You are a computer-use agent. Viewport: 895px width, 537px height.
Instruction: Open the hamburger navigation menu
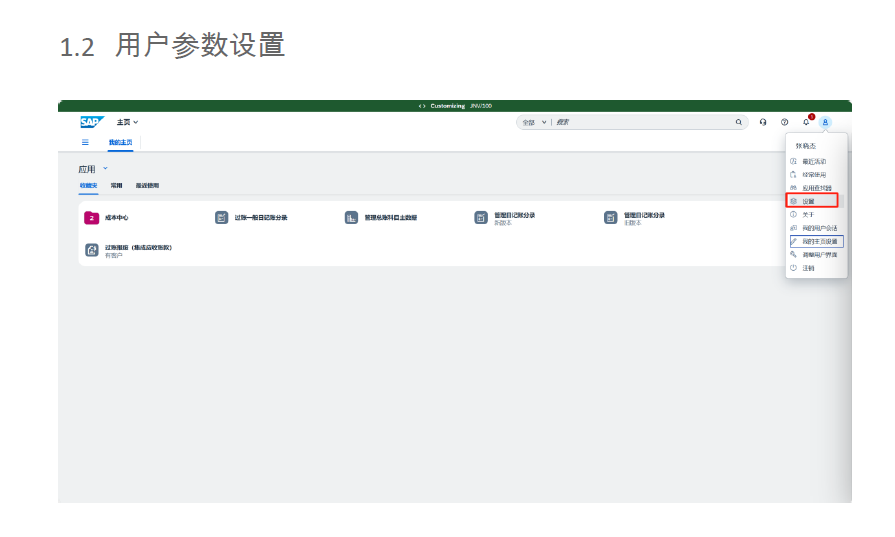[85, 143]
